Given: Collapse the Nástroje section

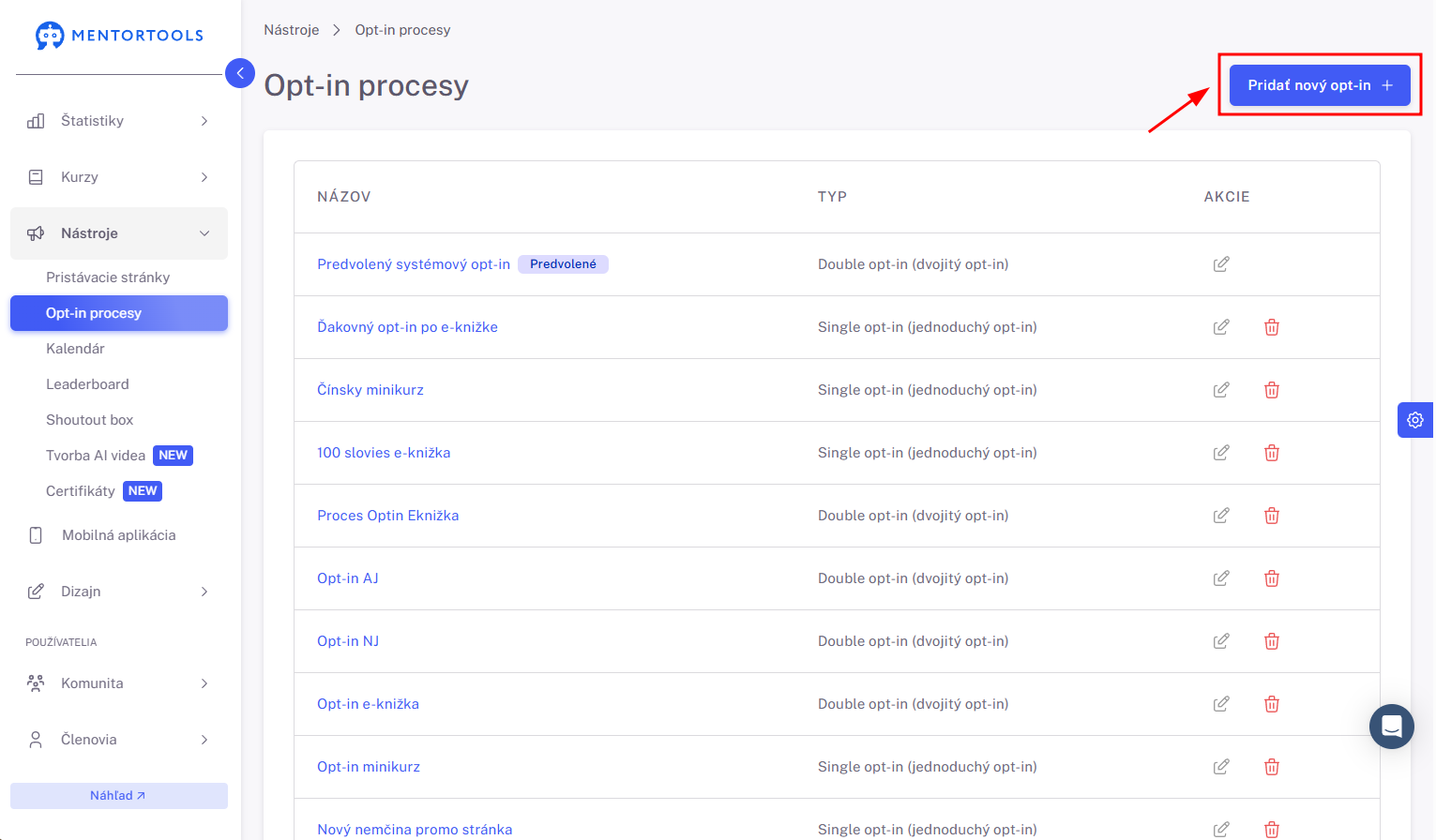Looking at the screenshot, I should coord(119,233).
